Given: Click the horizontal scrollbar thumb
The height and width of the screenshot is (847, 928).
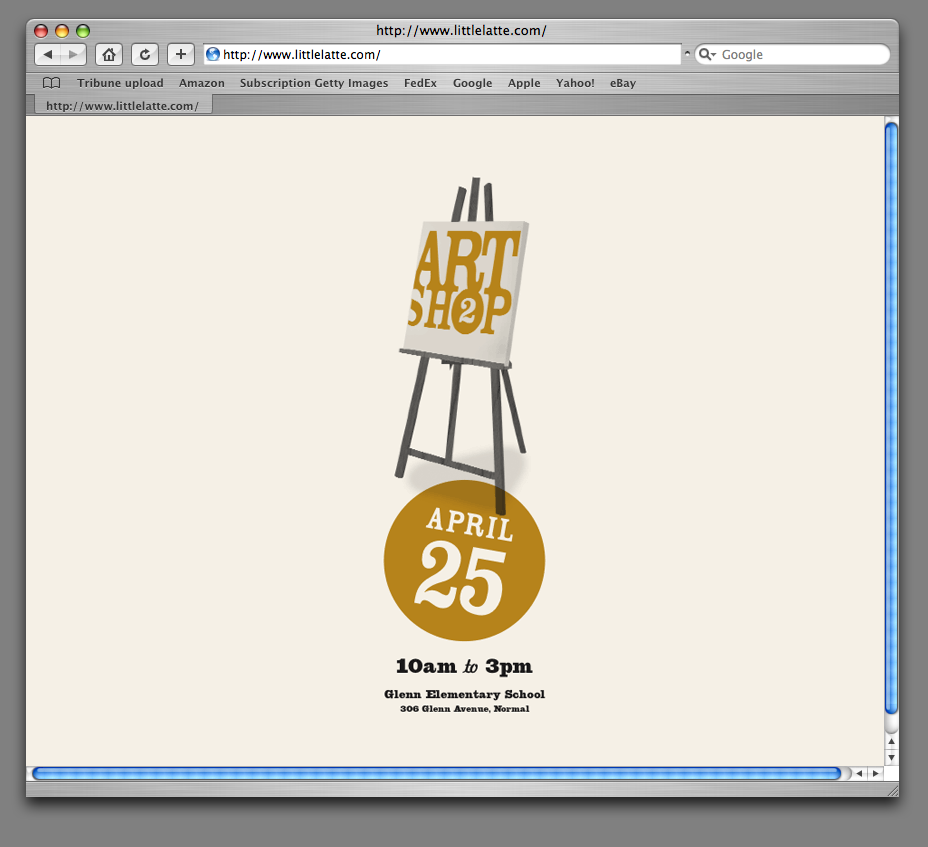Looking at the screenshot, I should [x=437, y=773].
